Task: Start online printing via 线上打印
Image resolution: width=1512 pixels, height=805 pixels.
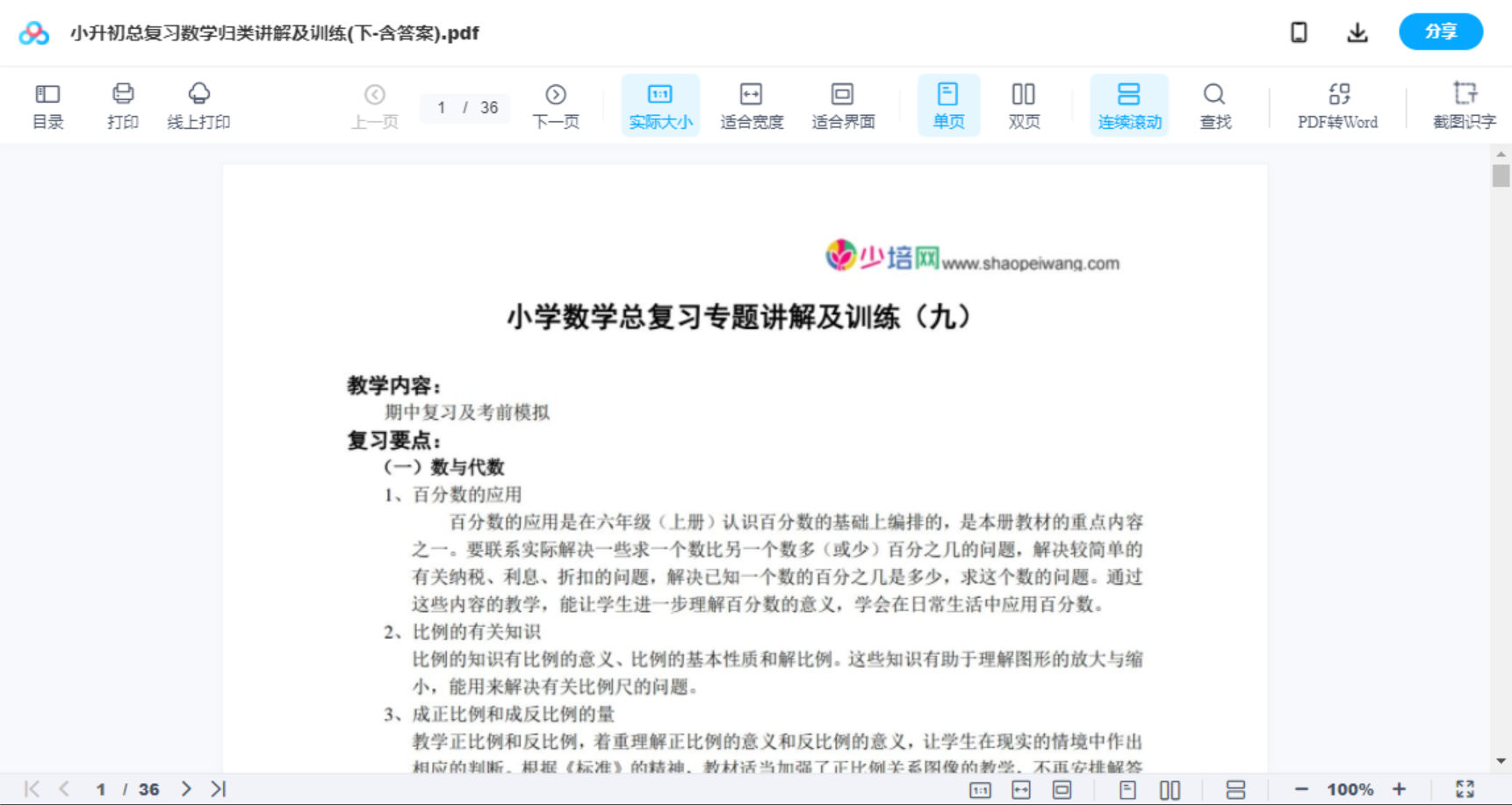Action: click(198, 104)
